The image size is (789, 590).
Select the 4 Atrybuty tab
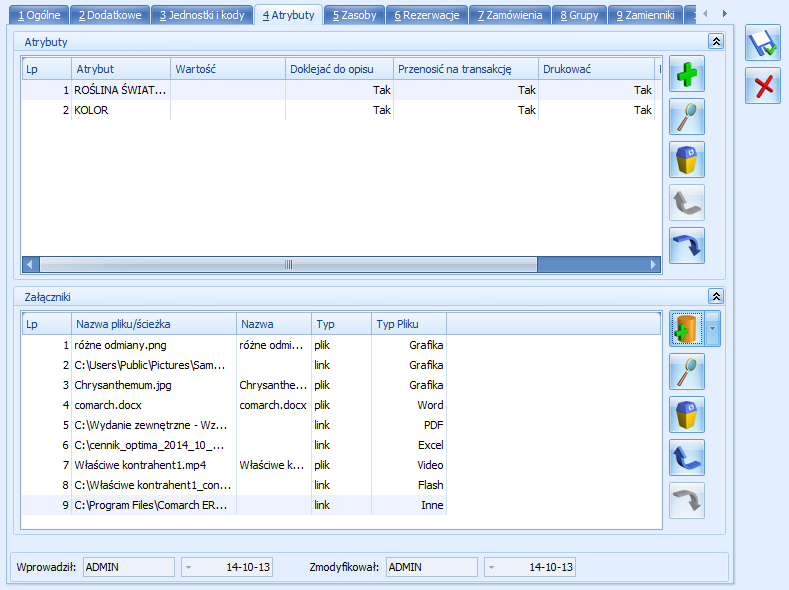(288, 15)
